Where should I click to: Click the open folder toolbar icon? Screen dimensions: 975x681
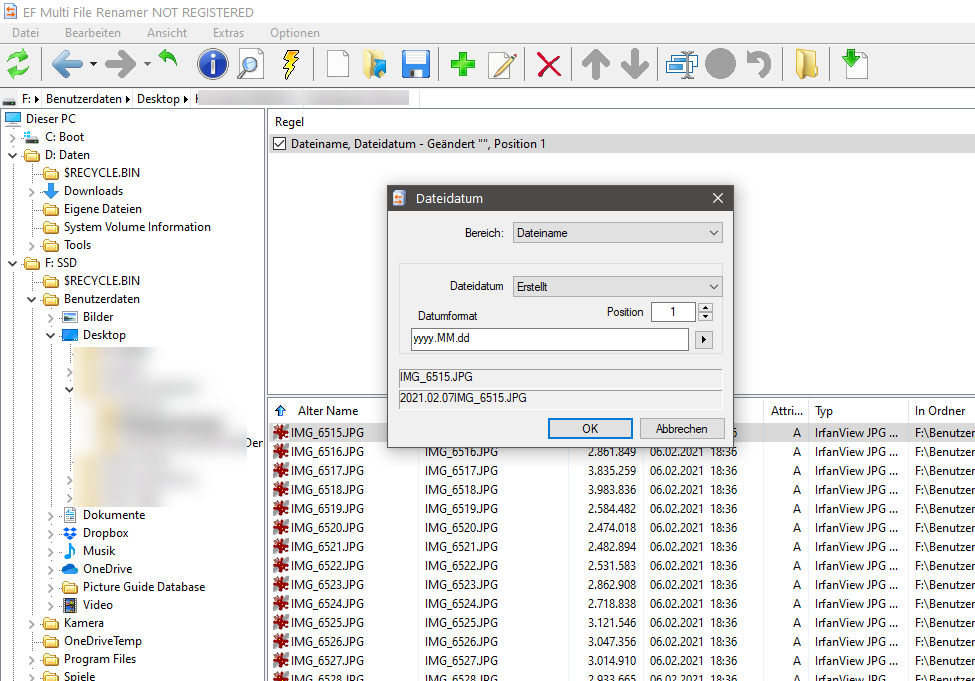[375, 64]
